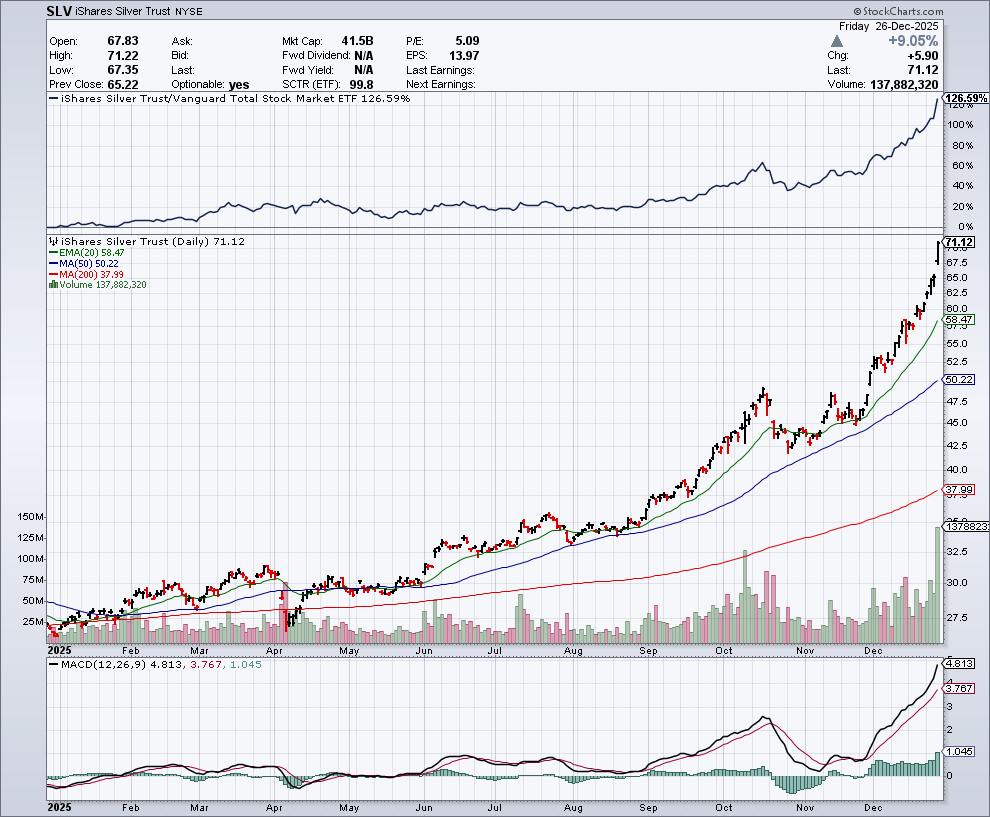This screenshot has height=817, width=990.
Task: Click the Open value 67.83
Action: click(x=123, y=41)
